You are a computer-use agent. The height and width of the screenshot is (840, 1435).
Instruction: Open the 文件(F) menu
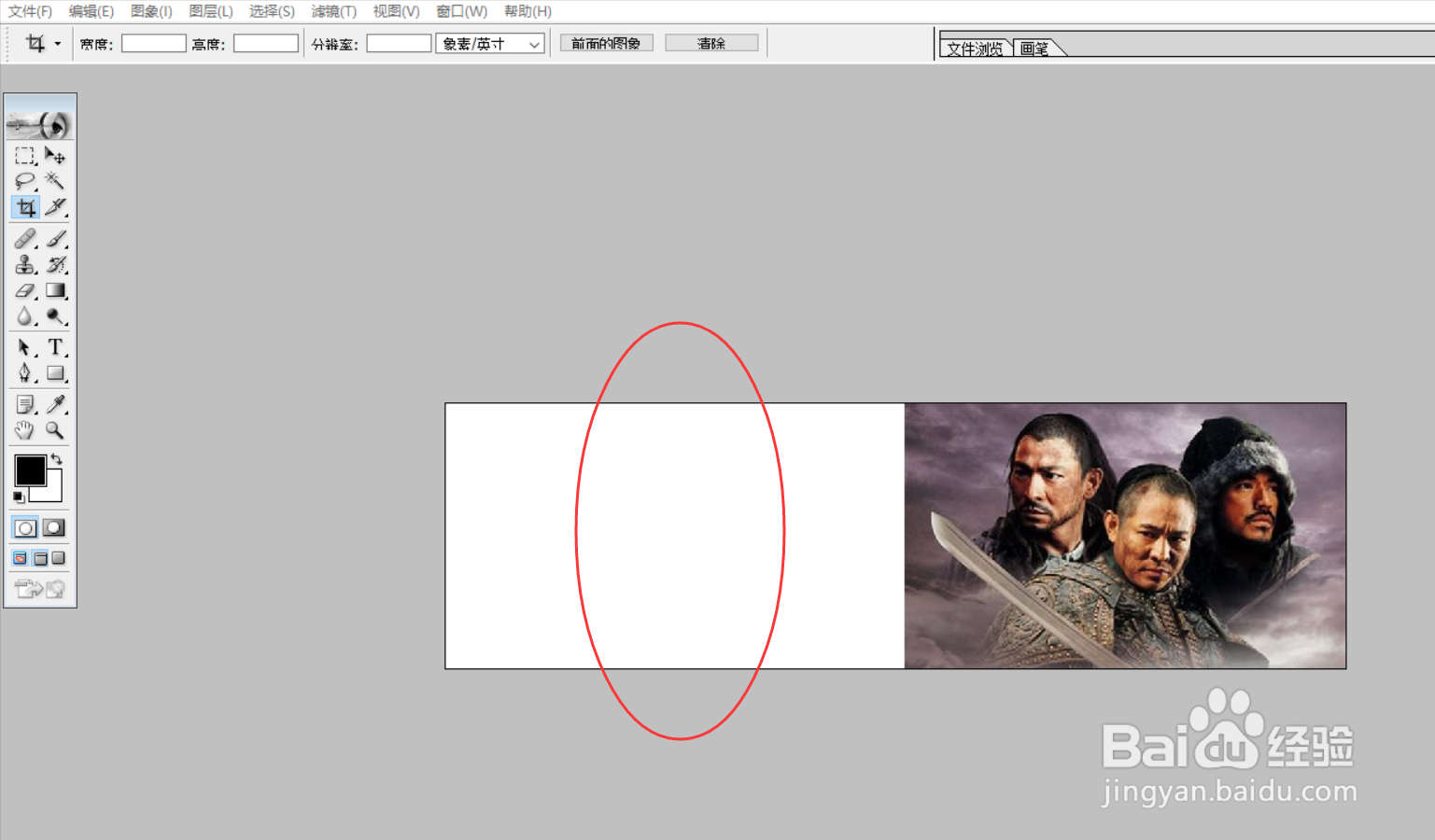coord(30,11)
